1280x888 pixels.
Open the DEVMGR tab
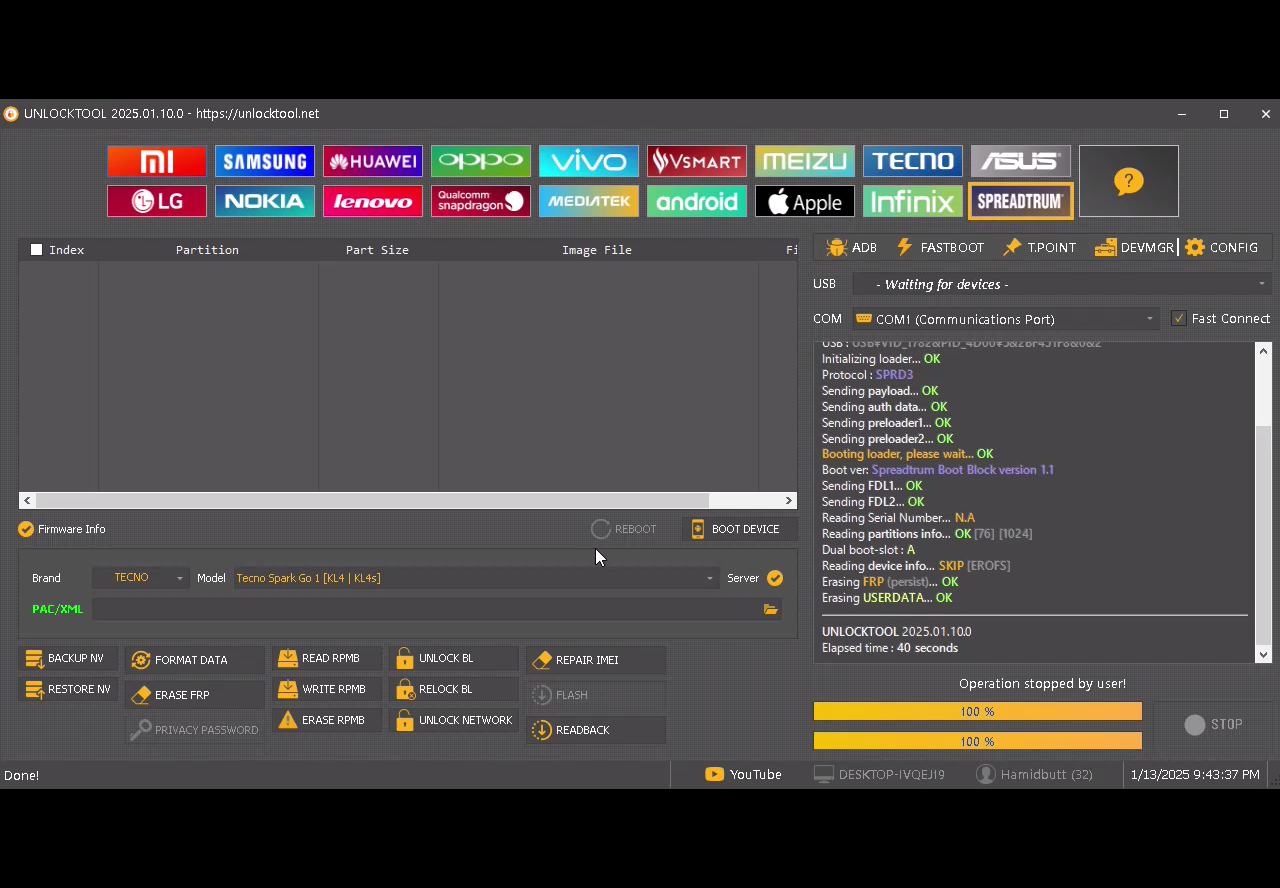point(1134,247)
